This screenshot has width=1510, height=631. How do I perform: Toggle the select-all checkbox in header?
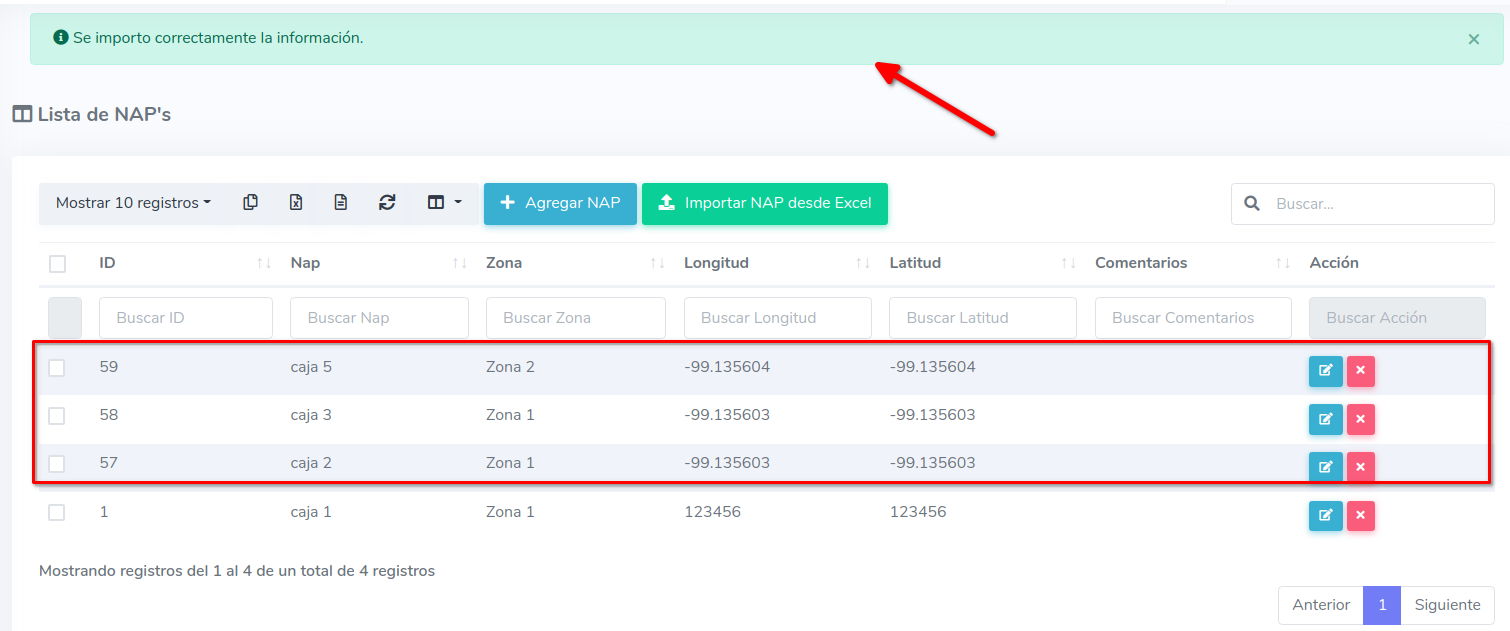(57, 264)
